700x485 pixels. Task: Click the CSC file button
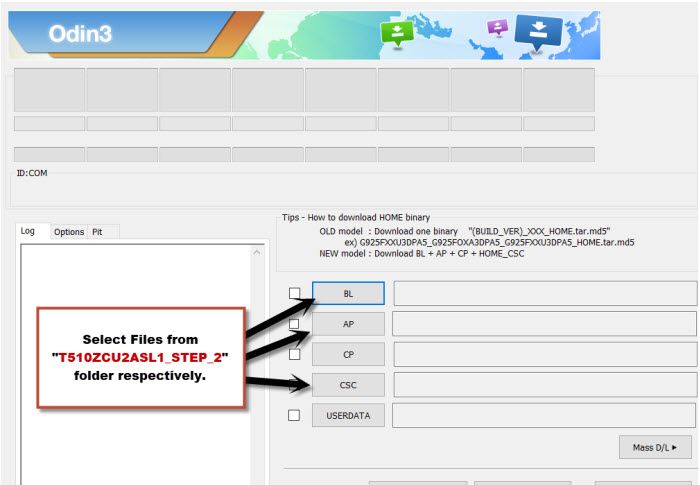click(x=348, y=385)
